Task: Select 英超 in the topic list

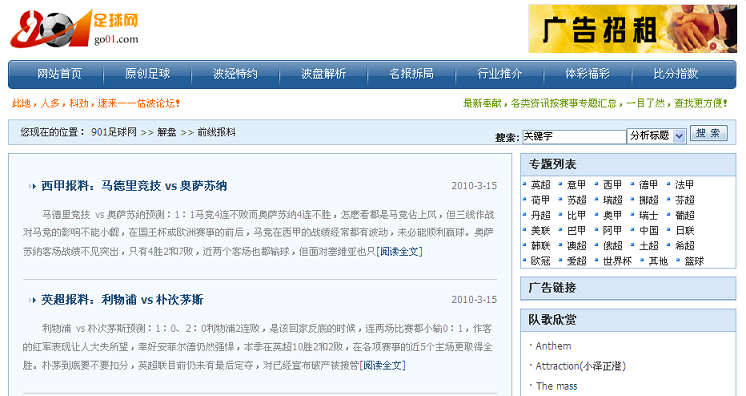Action: (540, 185)
